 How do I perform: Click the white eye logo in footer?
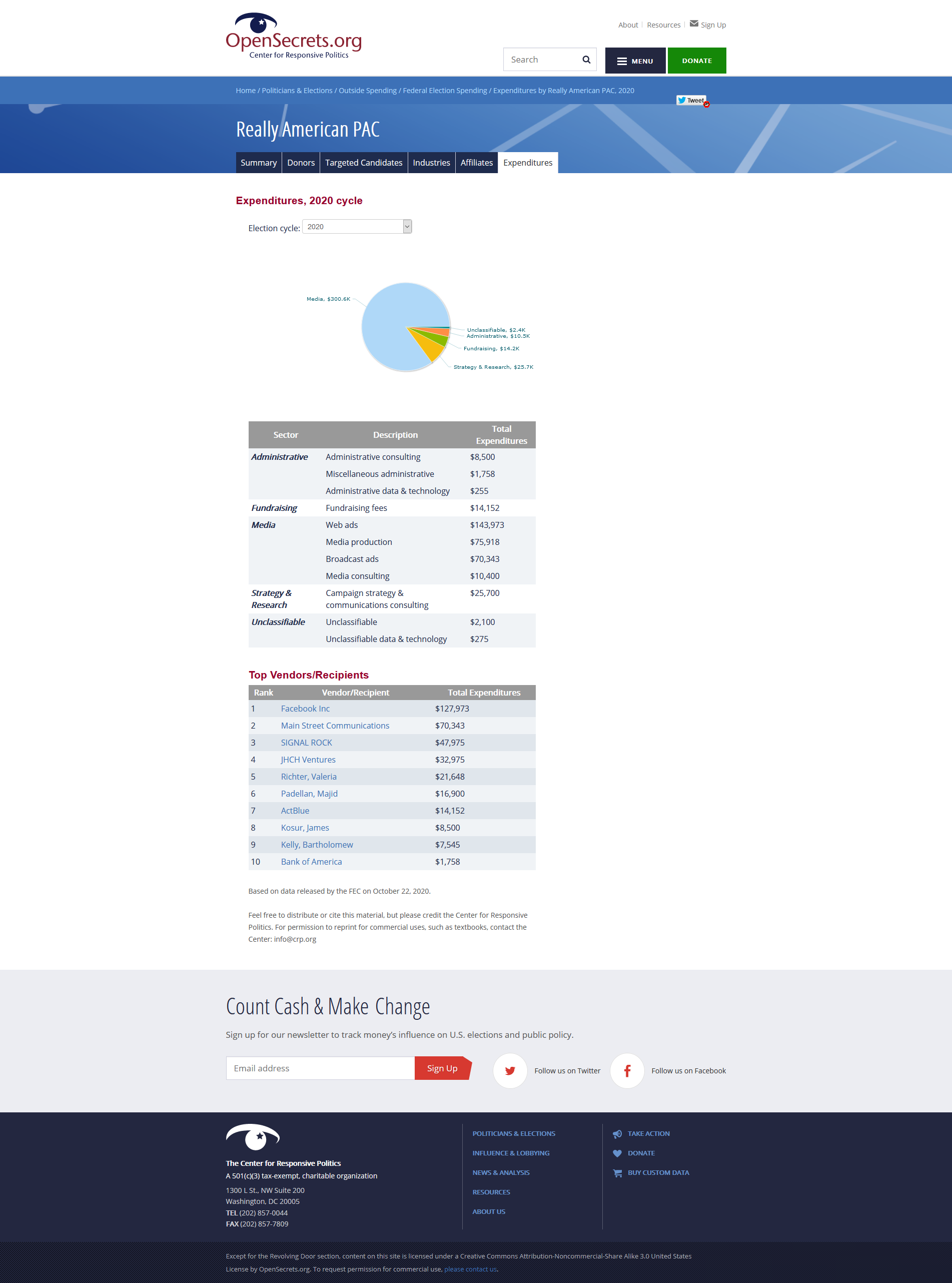(253, 1137)
